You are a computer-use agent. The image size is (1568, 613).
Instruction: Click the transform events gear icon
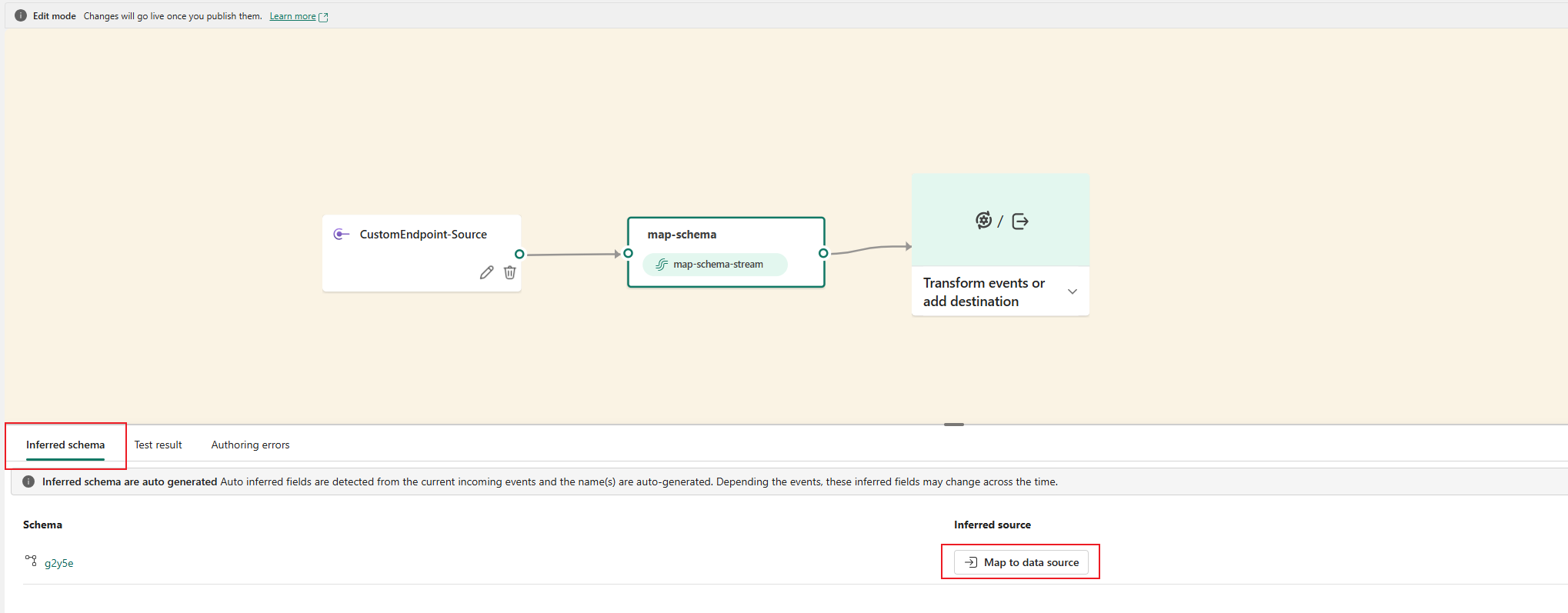983,221
